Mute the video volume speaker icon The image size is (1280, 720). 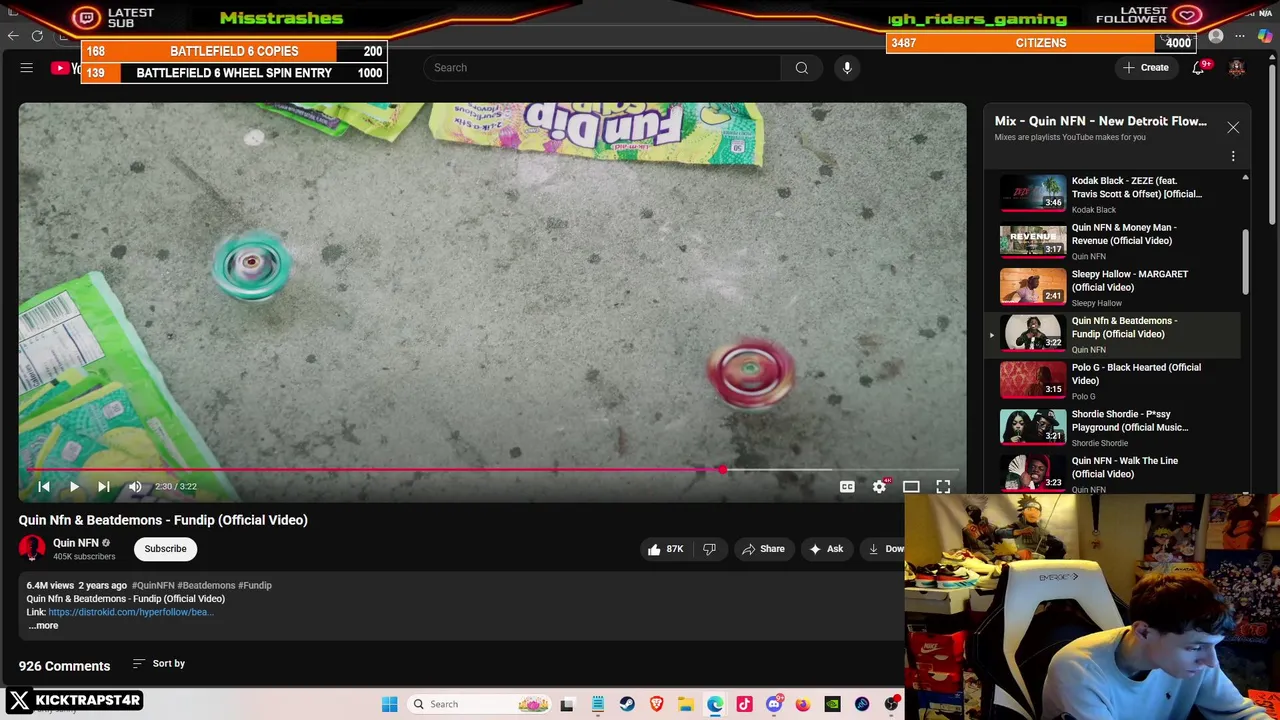point(135,487)
